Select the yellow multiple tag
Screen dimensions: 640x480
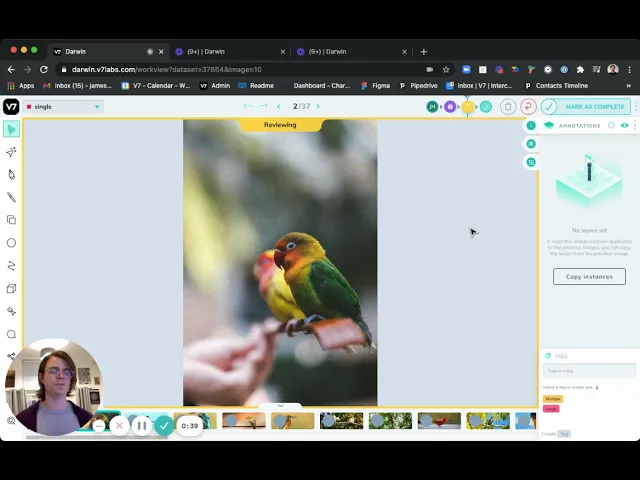click(553, 399)
